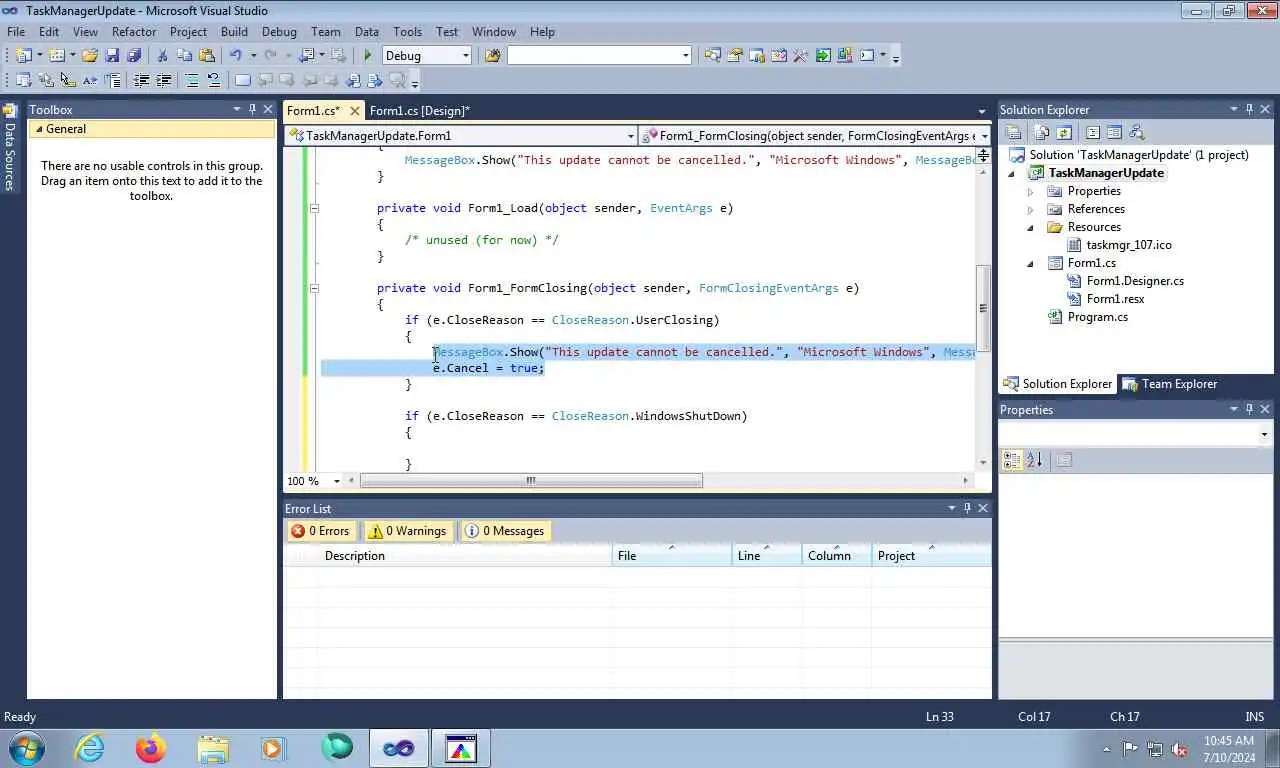Open the Data Sources side tab
Image resolution: width=1280 pixels, height=768 pixels.
(x=10, y=148)
